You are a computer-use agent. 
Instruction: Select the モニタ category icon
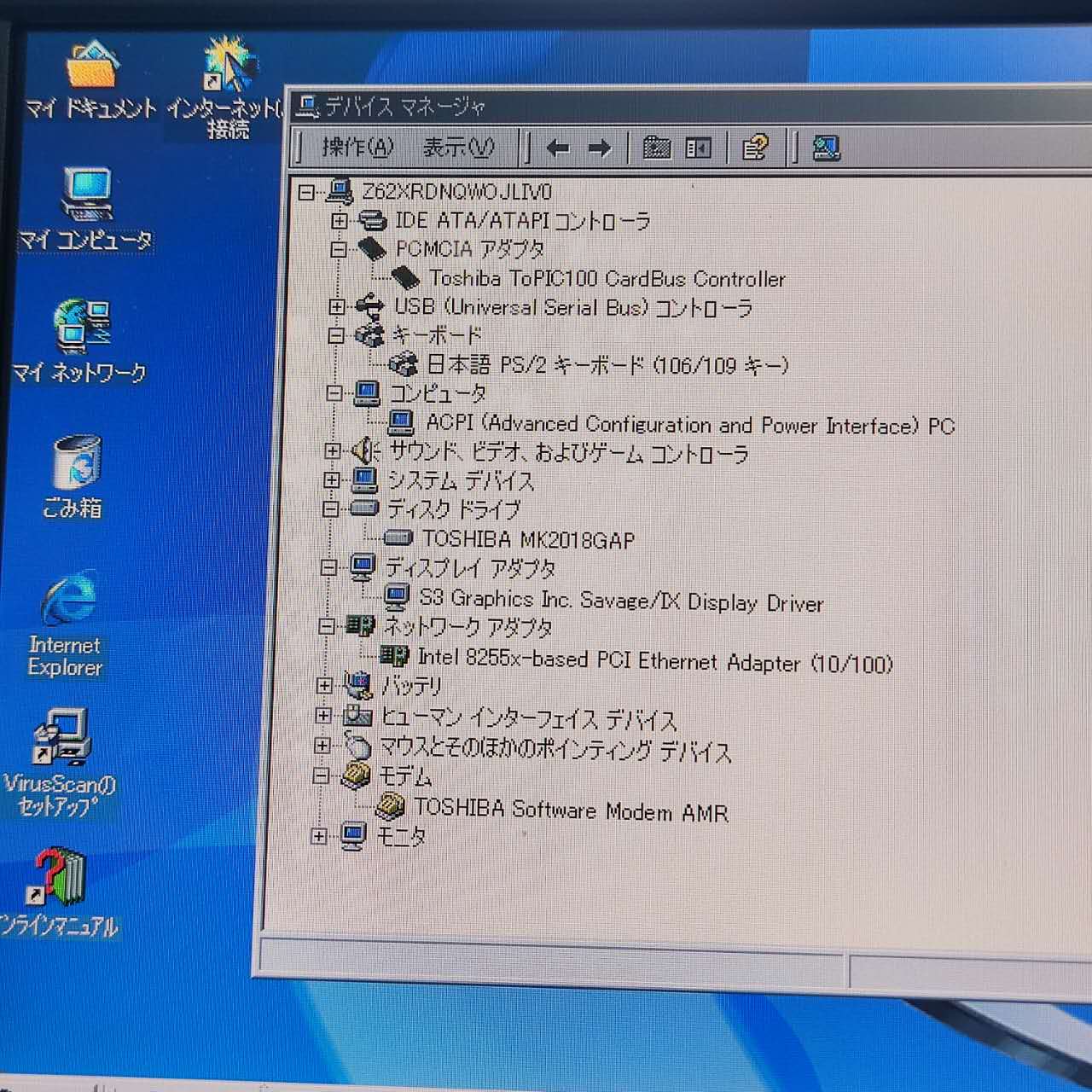point(353,836)
